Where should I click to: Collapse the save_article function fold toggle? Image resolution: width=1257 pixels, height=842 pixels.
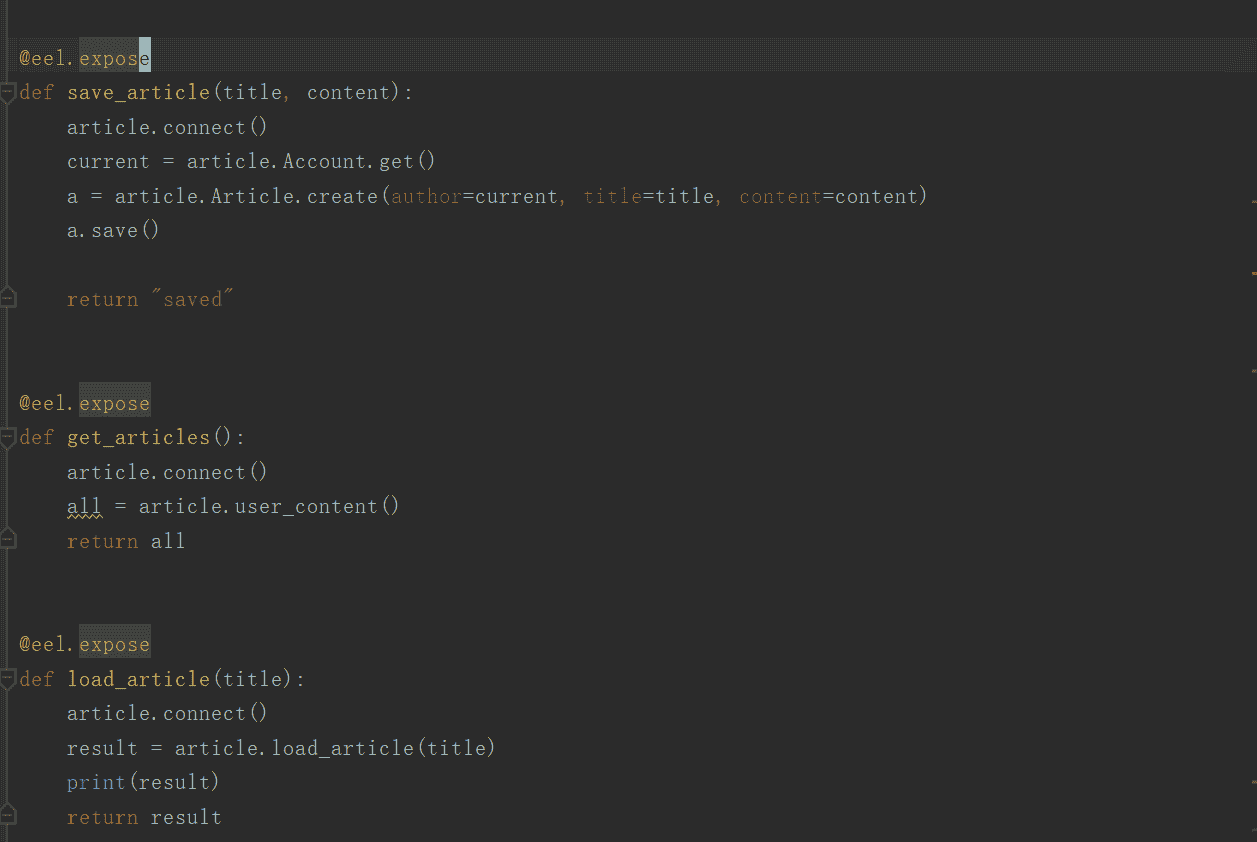[x=8, y=93]
